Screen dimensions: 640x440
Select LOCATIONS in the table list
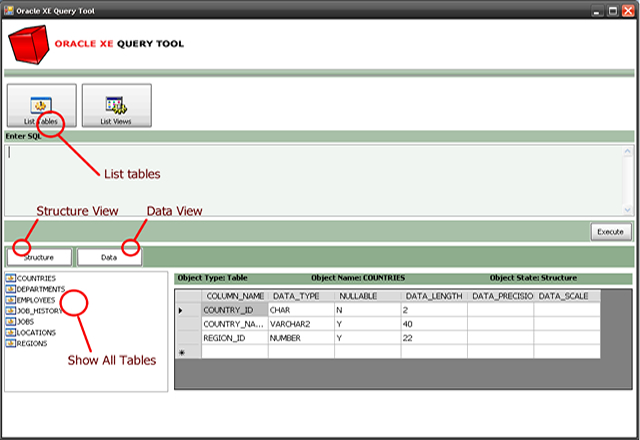pyautogui.click(x=36, y=333)
